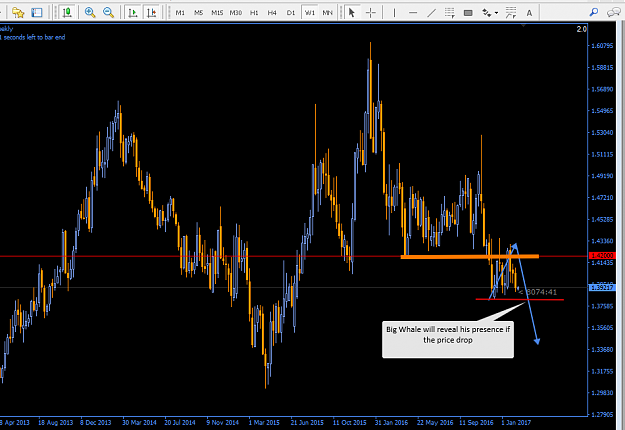
Task: Click date label 21 Jun 2015
Action: coord(307,422)
